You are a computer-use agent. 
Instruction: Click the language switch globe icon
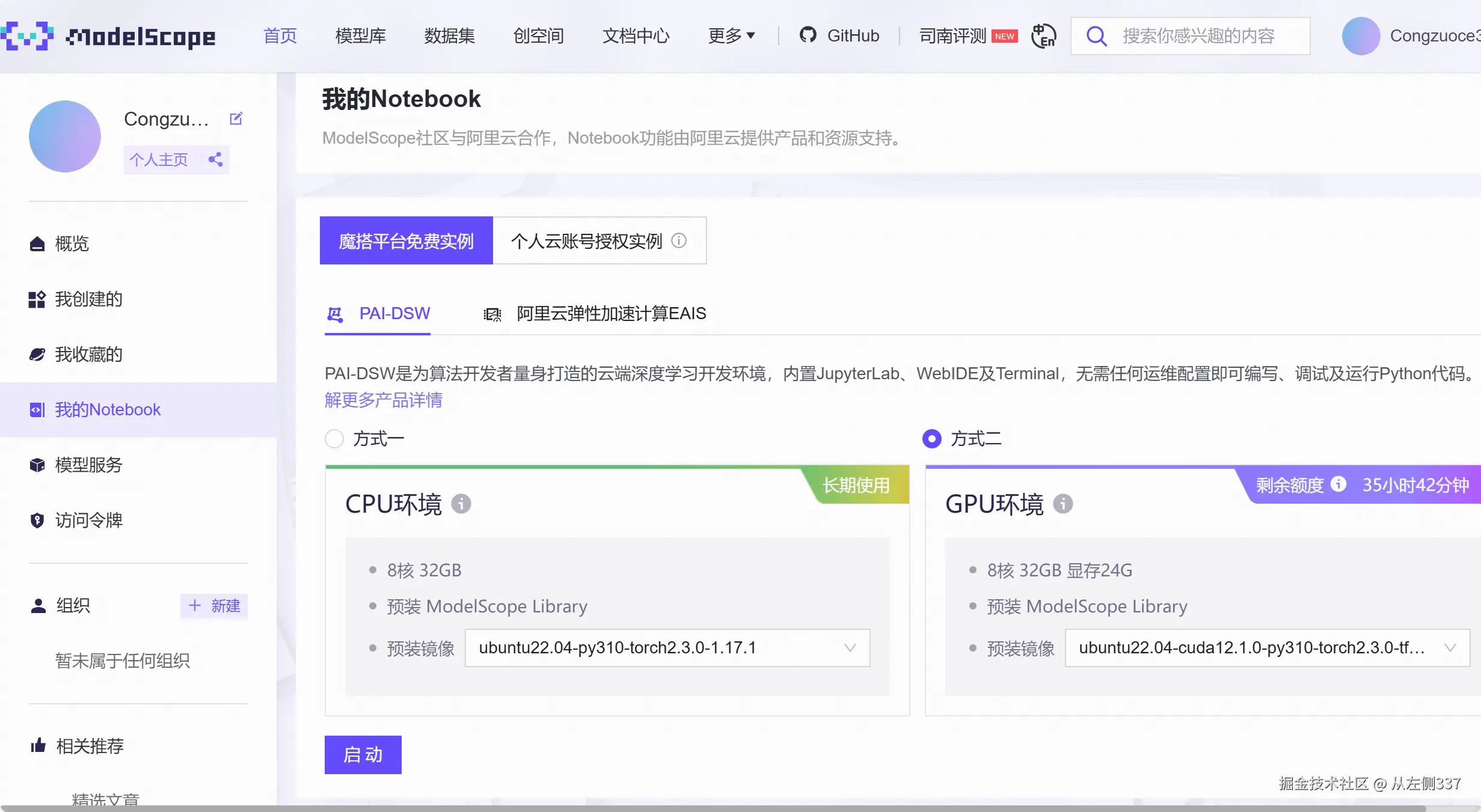click(x=1043, y=36)
